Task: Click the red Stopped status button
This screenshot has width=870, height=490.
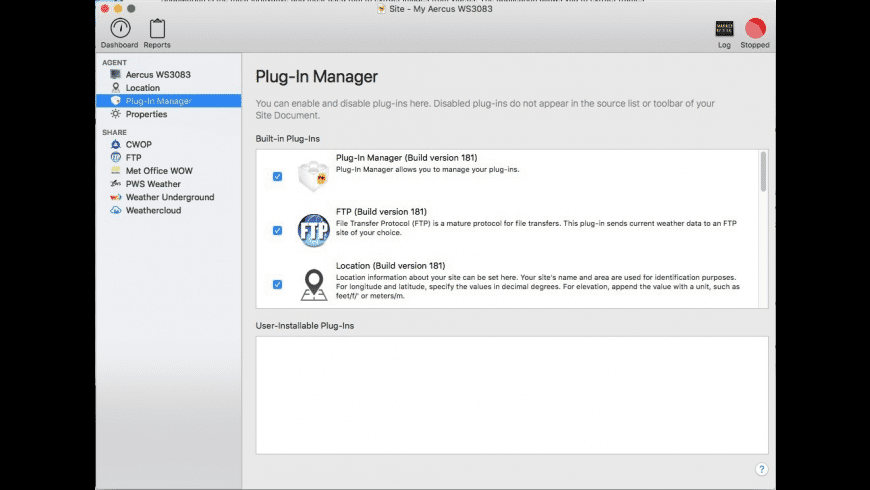Action: pos(755,29)
